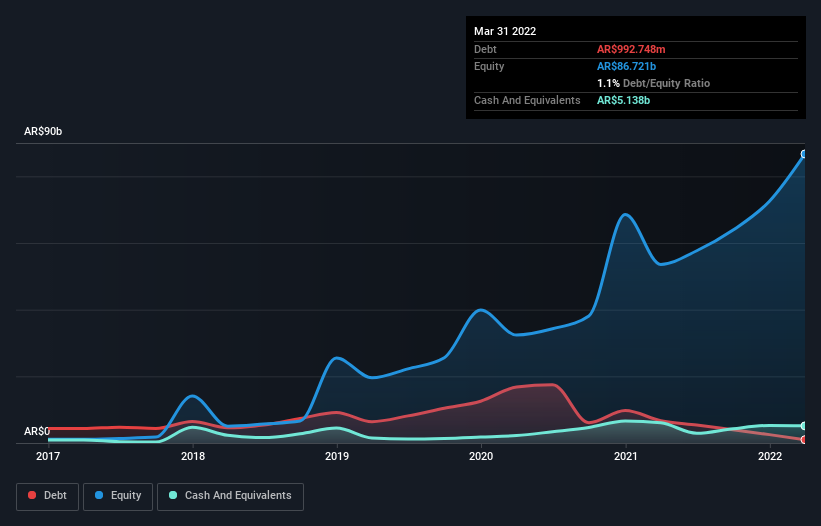Click the 2017 x-axis label

pos(48,456)
